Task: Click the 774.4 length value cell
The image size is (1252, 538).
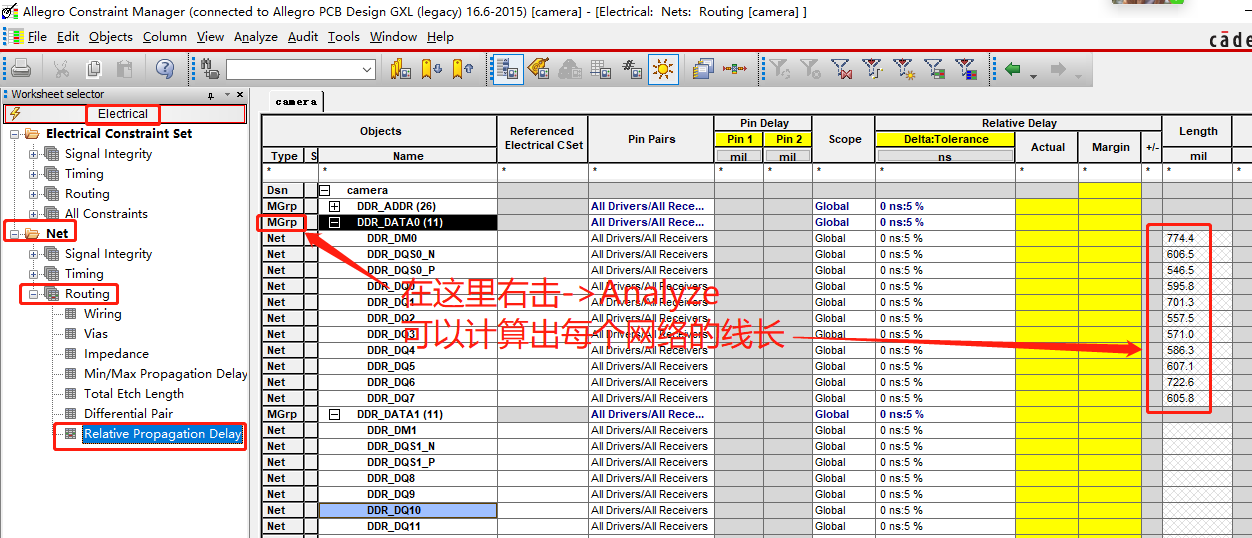Action: click(1197, 238)
